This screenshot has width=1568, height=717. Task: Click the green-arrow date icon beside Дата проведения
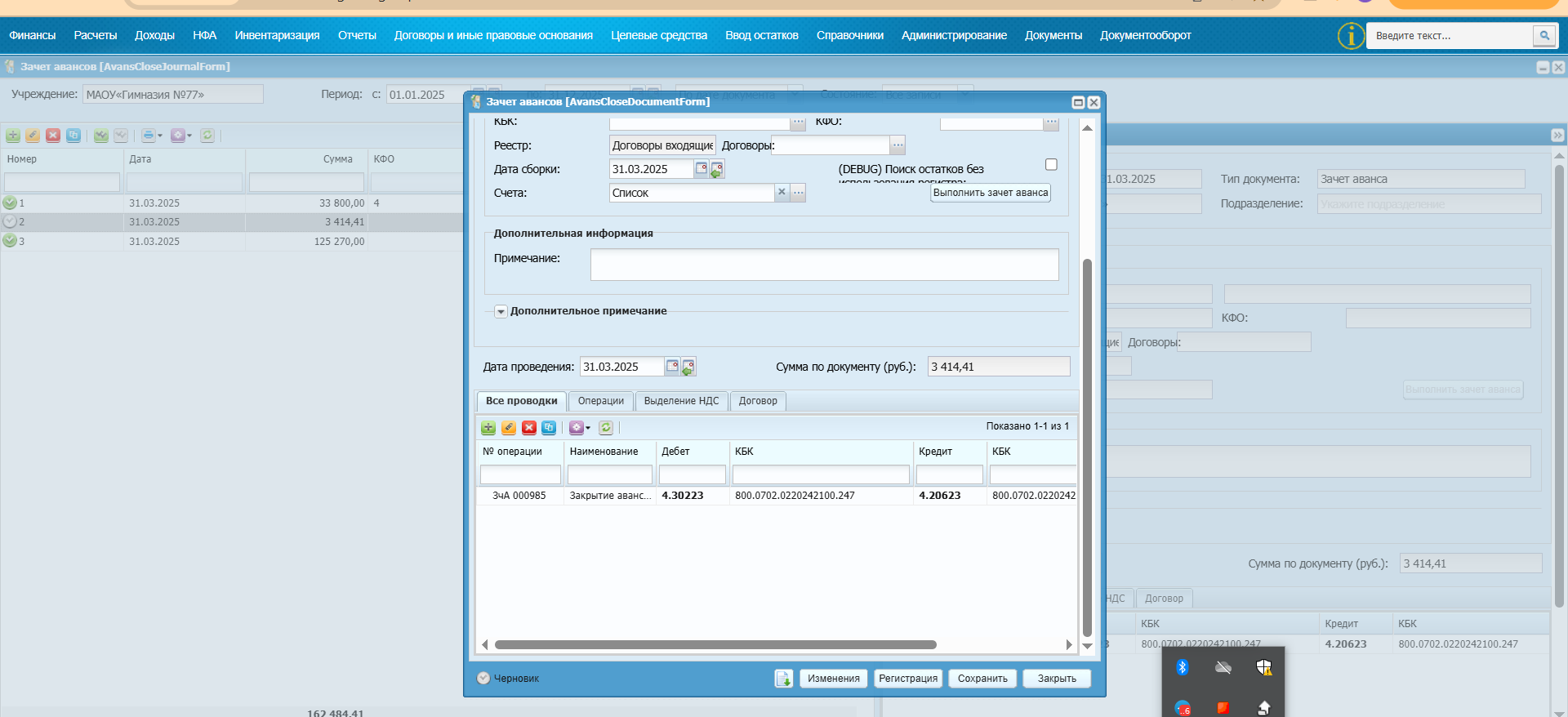coord(688,367)
